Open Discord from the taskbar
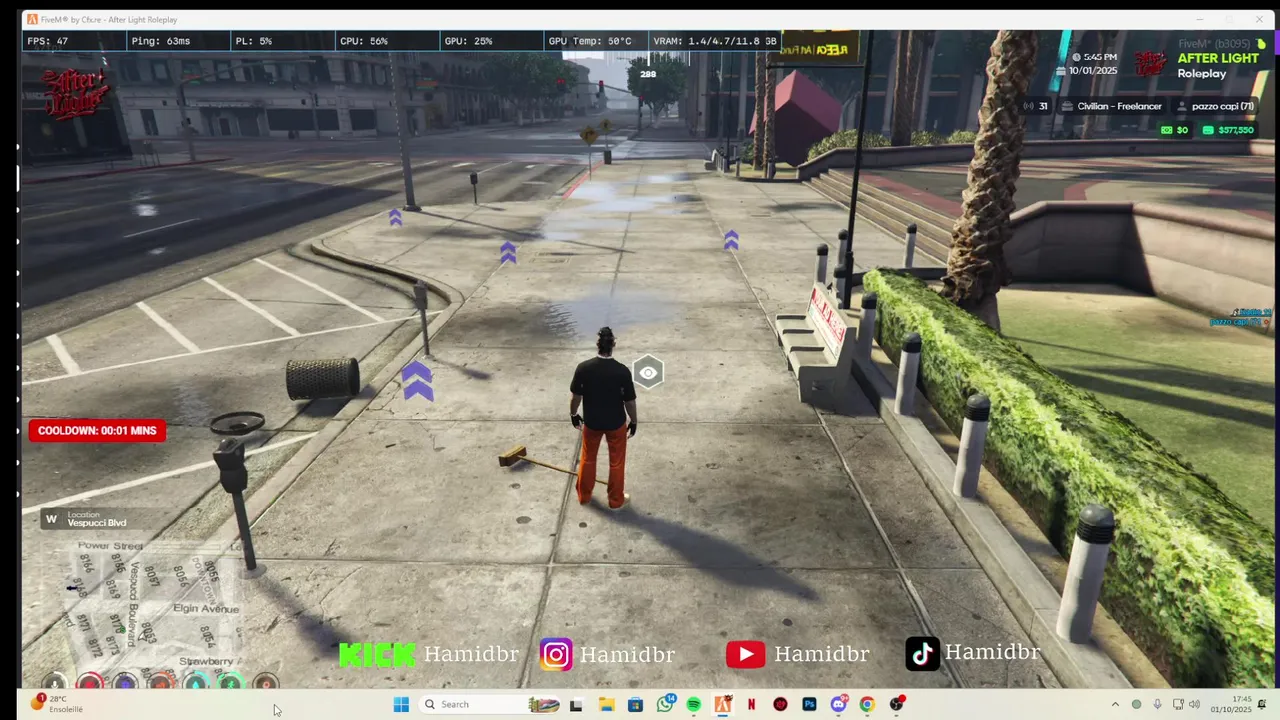The height and width of the screenshot is (720, 1280). coord(838,704)
